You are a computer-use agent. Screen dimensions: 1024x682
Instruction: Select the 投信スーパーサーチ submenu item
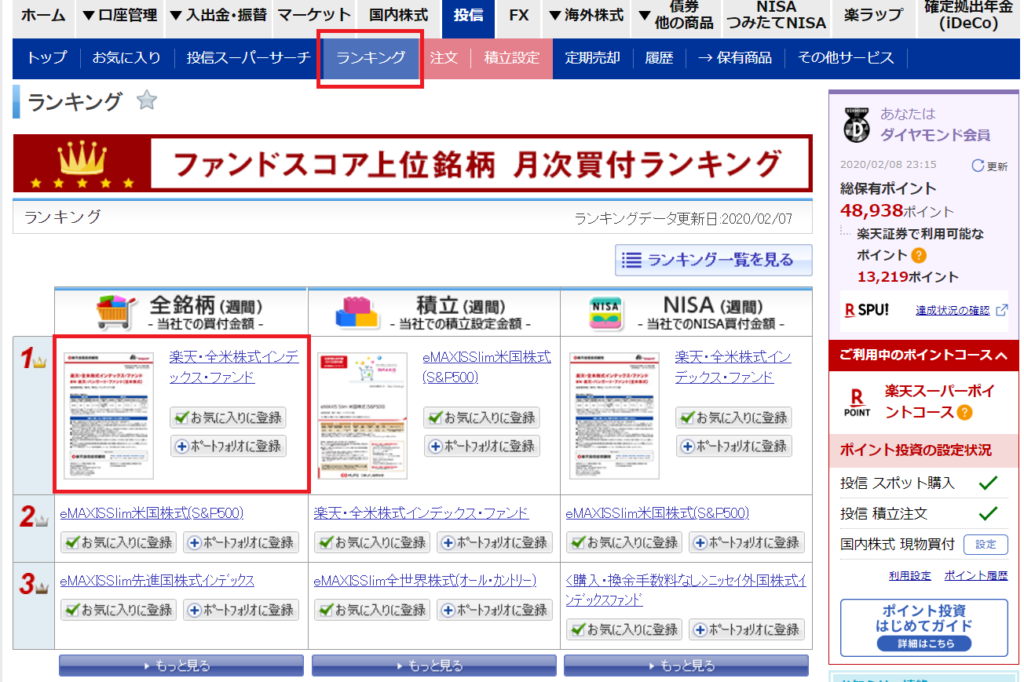pos(248,57)
